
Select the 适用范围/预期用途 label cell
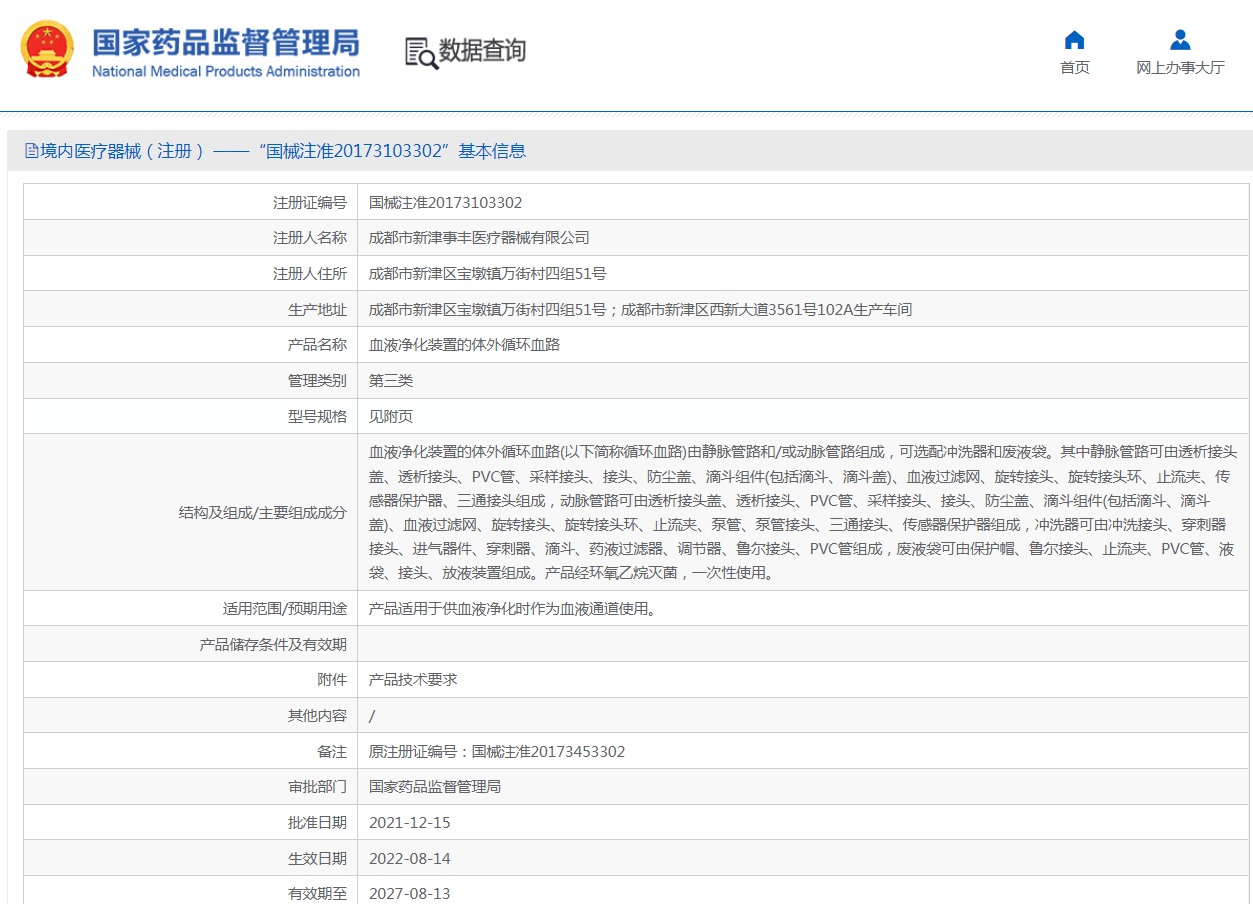click(191, 608)
